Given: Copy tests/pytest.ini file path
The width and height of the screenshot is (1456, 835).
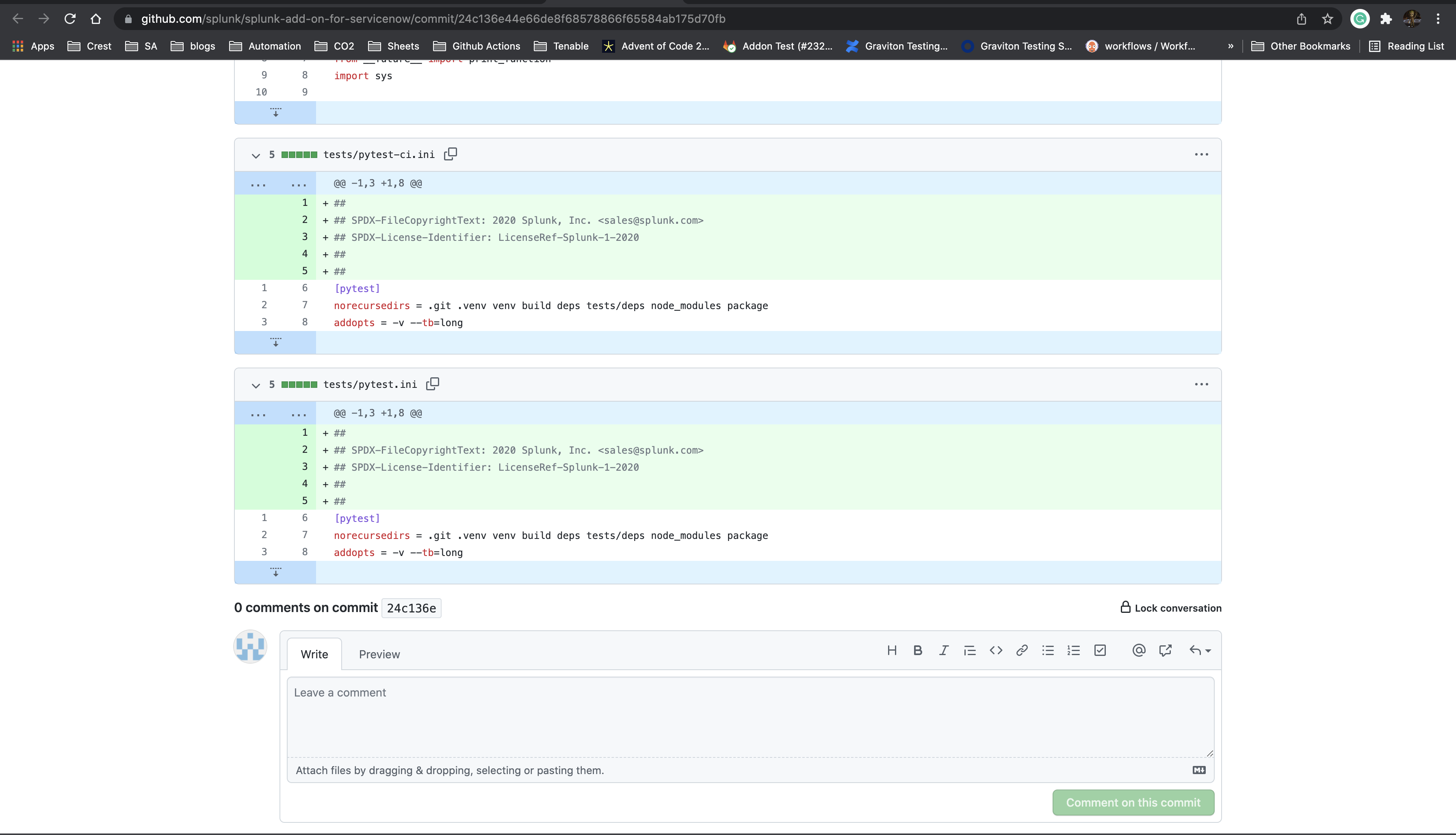Looking at the screenshot, I should [433, 384].
